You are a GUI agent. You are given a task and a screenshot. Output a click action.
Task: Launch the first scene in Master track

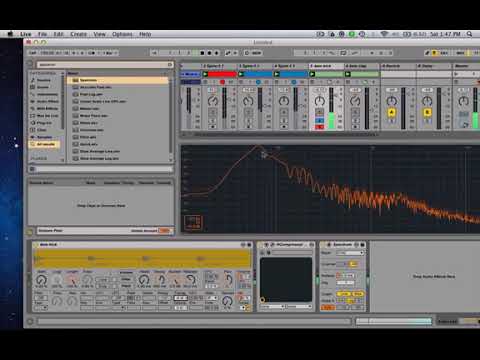point(457,74)
